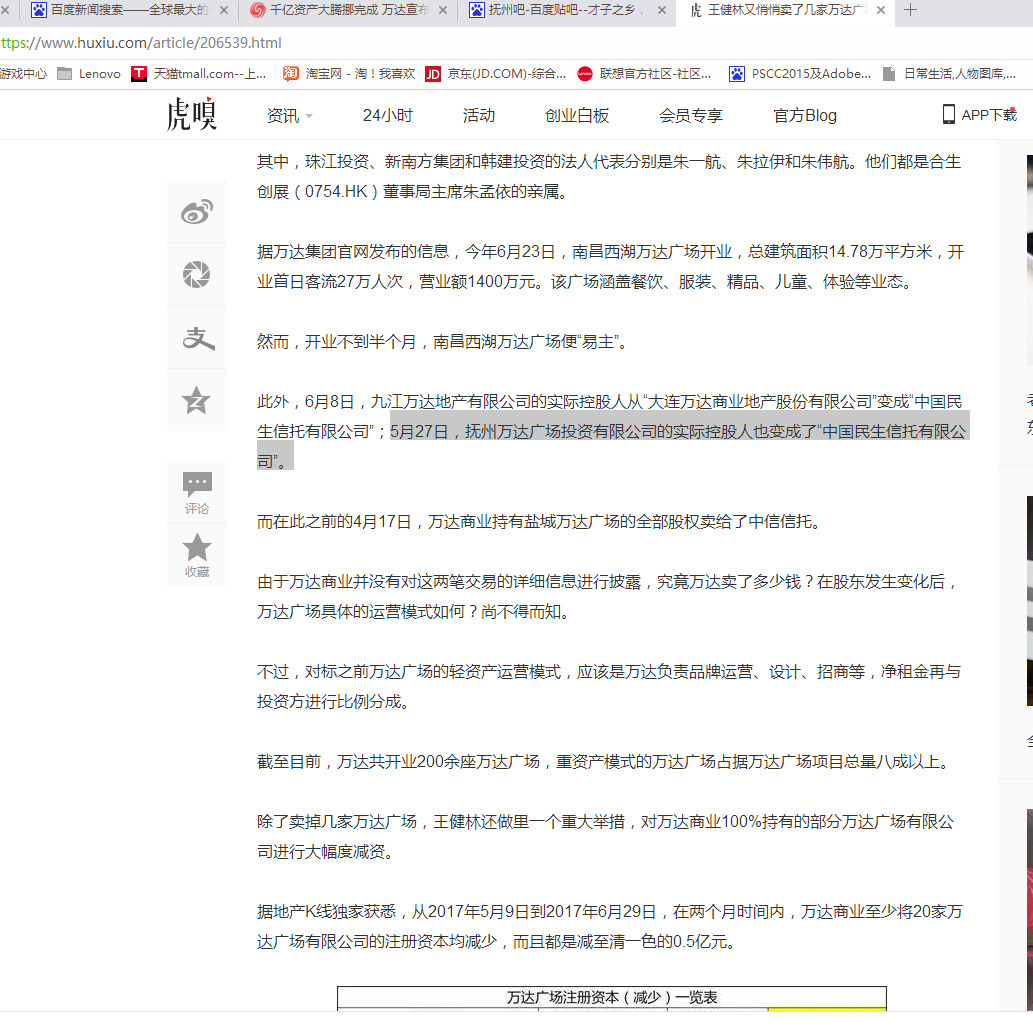The height and width of the screenshot is (1031, 1033).
Task: Share article to Weibo icon
Action: click(196, 211)
